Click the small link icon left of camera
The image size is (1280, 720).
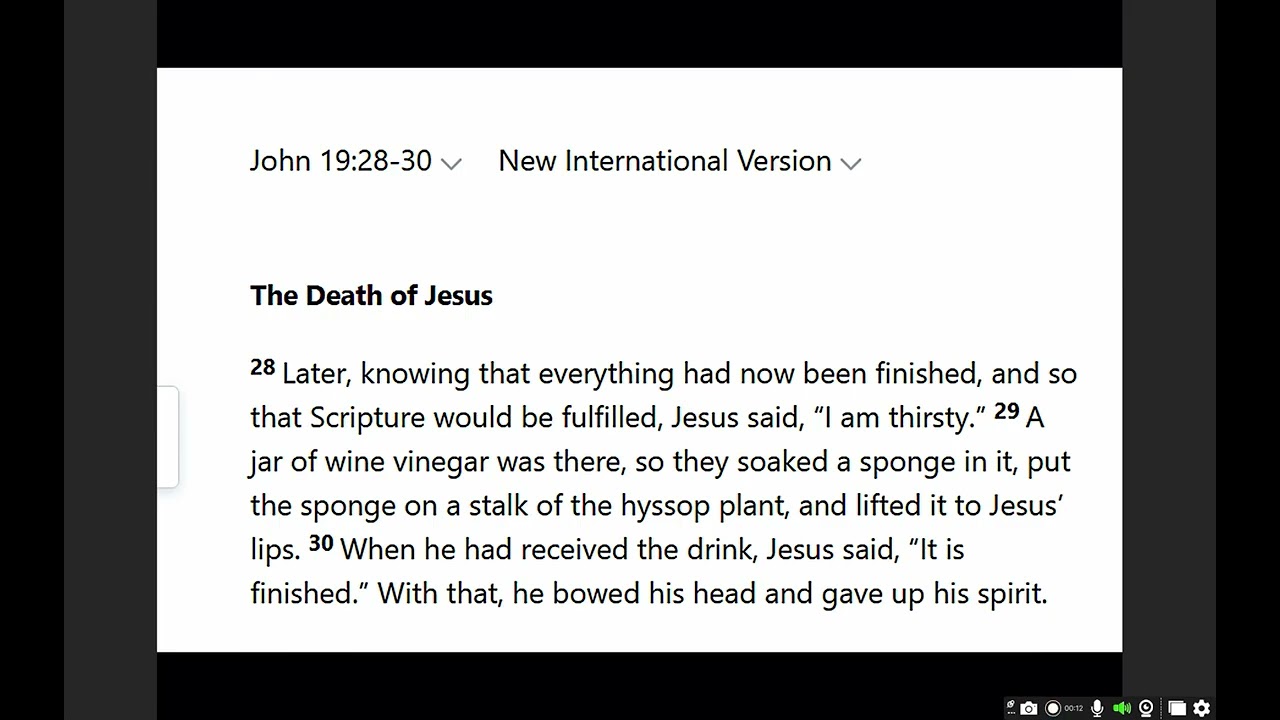(1011, 706)
